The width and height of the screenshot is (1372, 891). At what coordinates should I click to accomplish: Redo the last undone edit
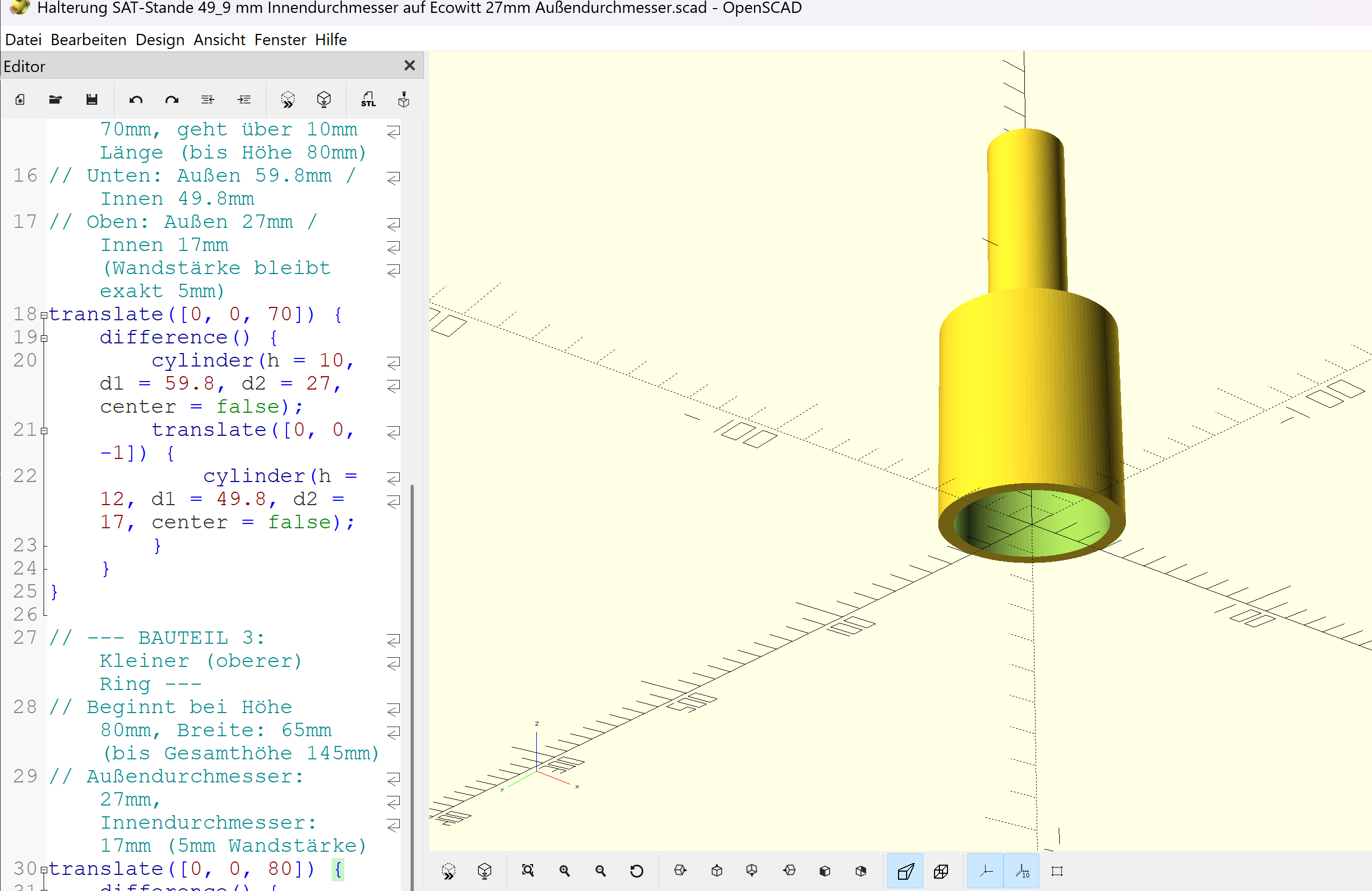click(172, 99)
